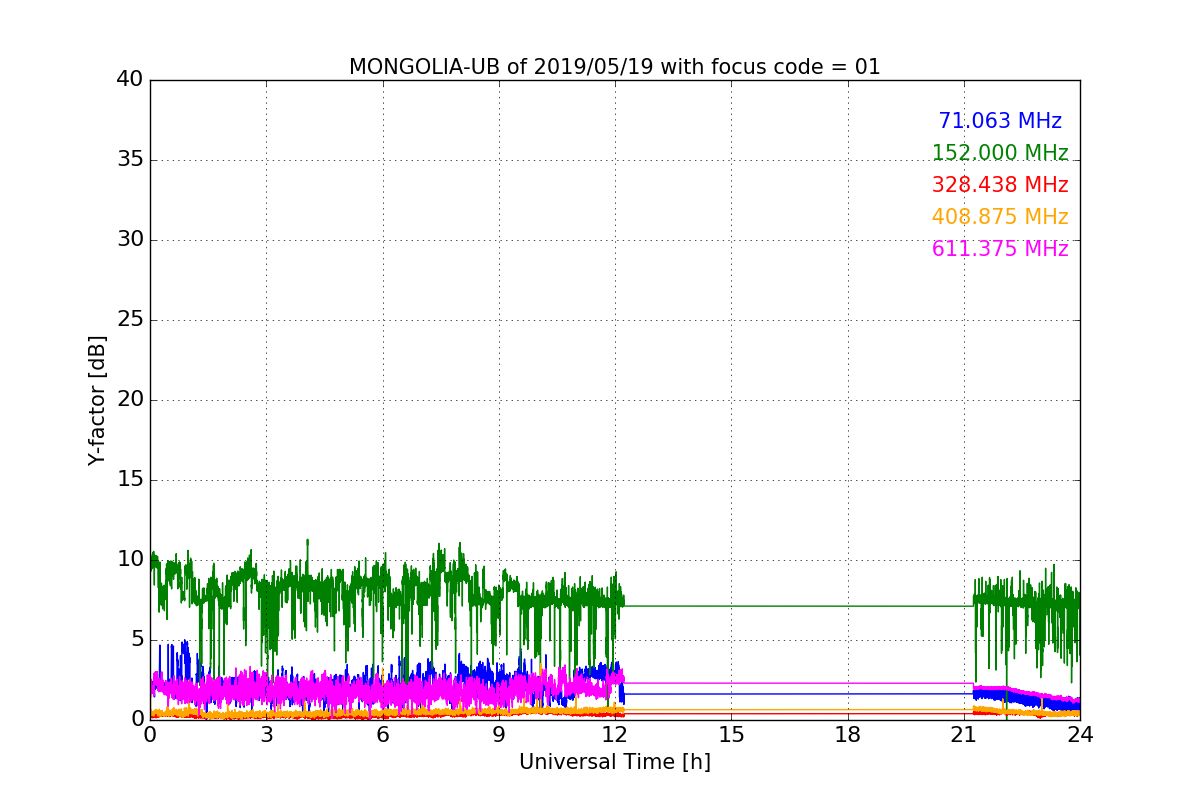Click the plot title MONGOLIA-UB of 2019/05/19
Screen dimensions: 1200x800
pyautogui.click(x=614, y=67)
